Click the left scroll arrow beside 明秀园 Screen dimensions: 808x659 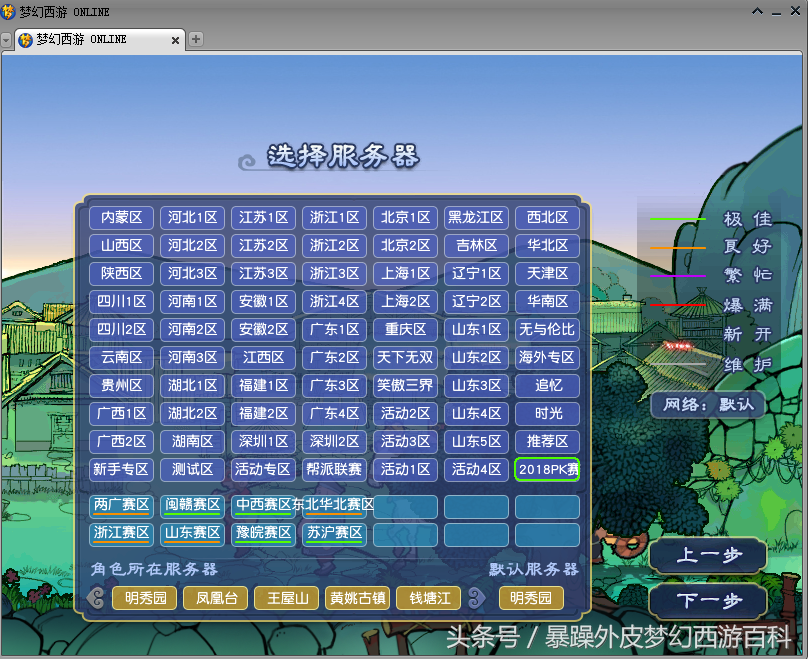(x=96, y=598)
